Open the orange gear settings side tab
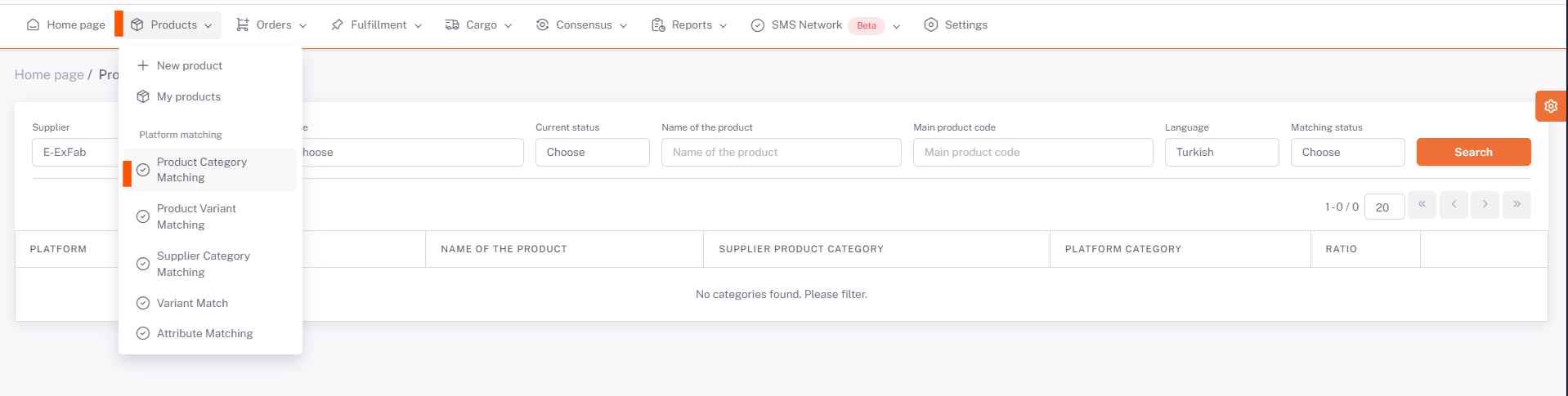Screen dimensions: 1568x396 click(x=1551, y=106)
